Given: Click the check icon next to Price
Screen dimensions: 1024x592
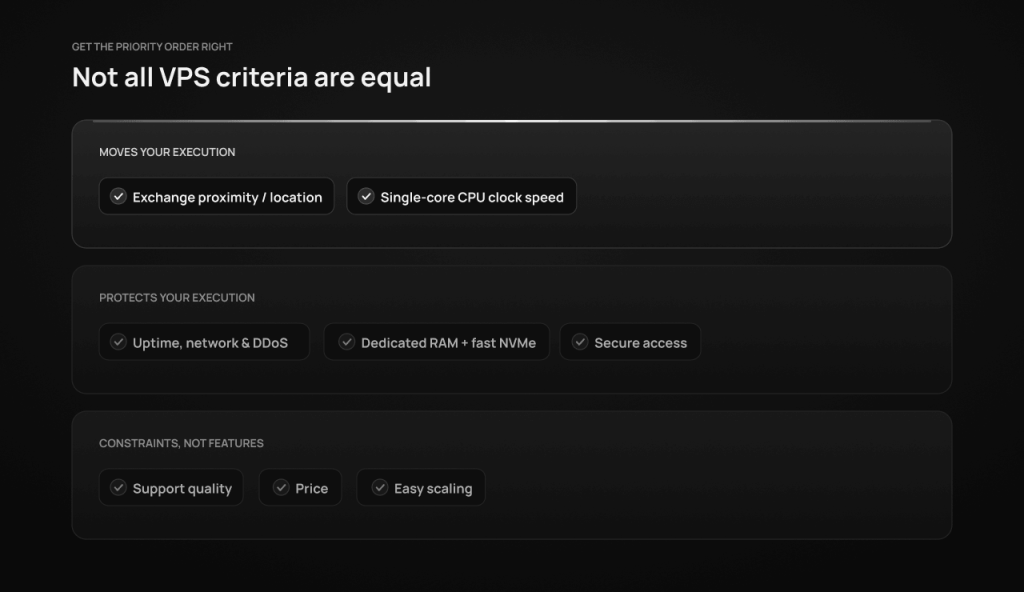Looking at the screenshot, I should pyautogui.click(x=281, y=487).
